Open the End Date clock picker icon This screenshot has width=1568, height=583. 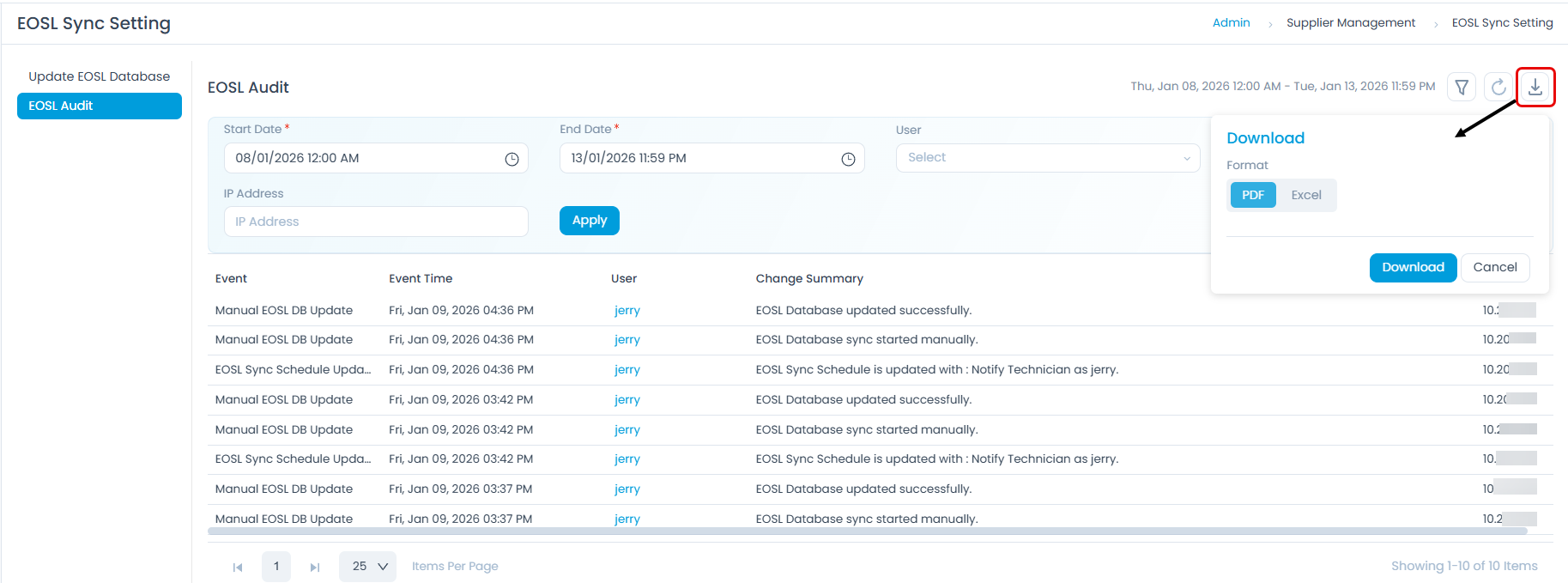tap(848, 159)
